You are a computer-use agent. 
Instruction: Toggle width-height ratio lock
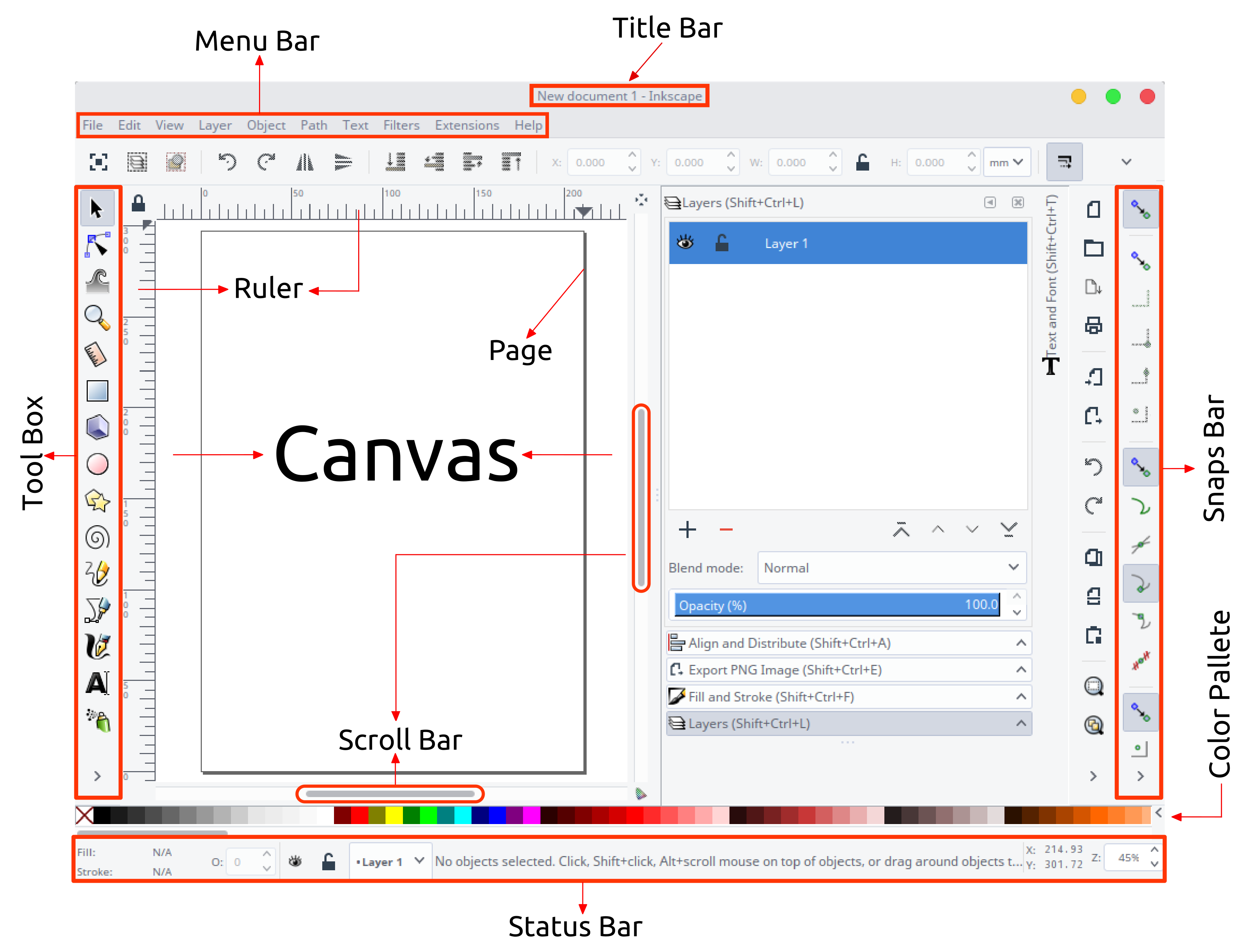point(862,163)
